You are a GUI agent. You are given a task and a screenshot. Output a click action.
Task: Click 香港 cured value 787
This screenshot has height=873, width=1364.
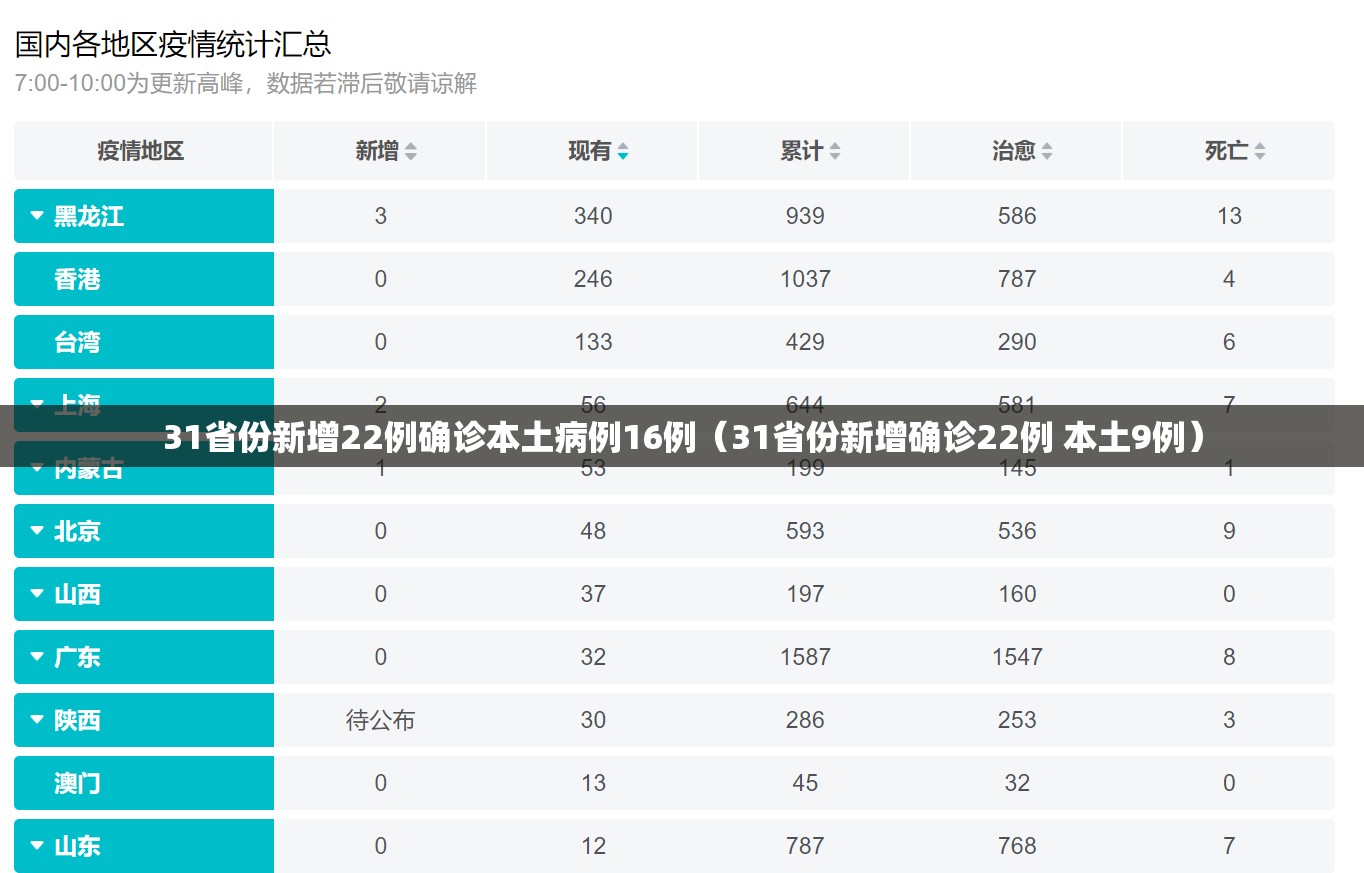coord(1017,279)
